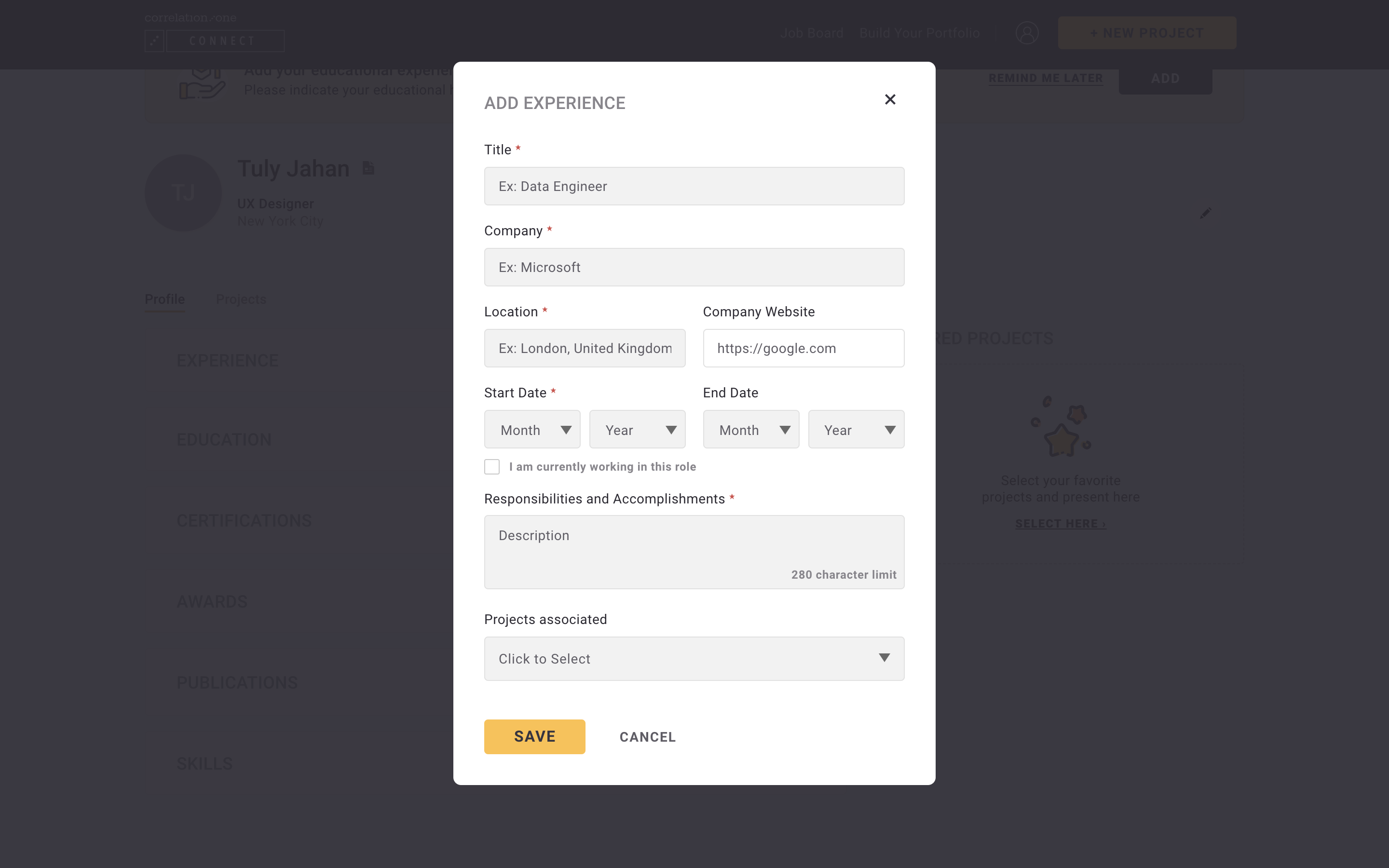Focus the Company Website field

[x=803, y=349]
